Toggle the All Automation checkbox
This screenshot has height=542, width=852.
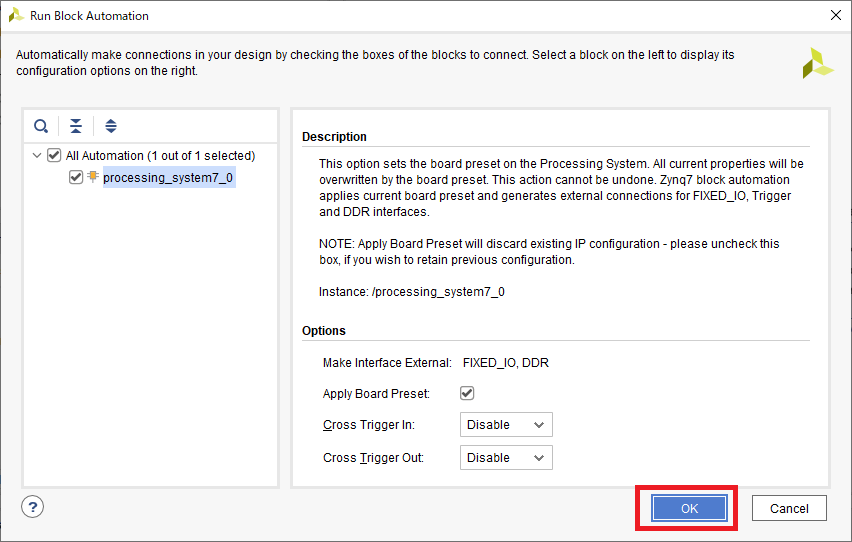click(x=54, y=156)
